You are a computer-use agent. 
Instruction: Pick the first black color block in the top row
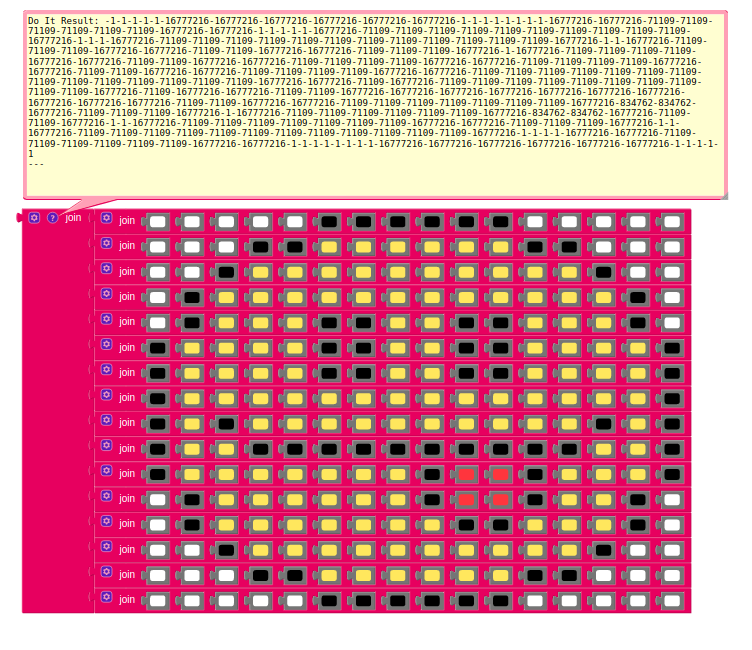(329, 222)
